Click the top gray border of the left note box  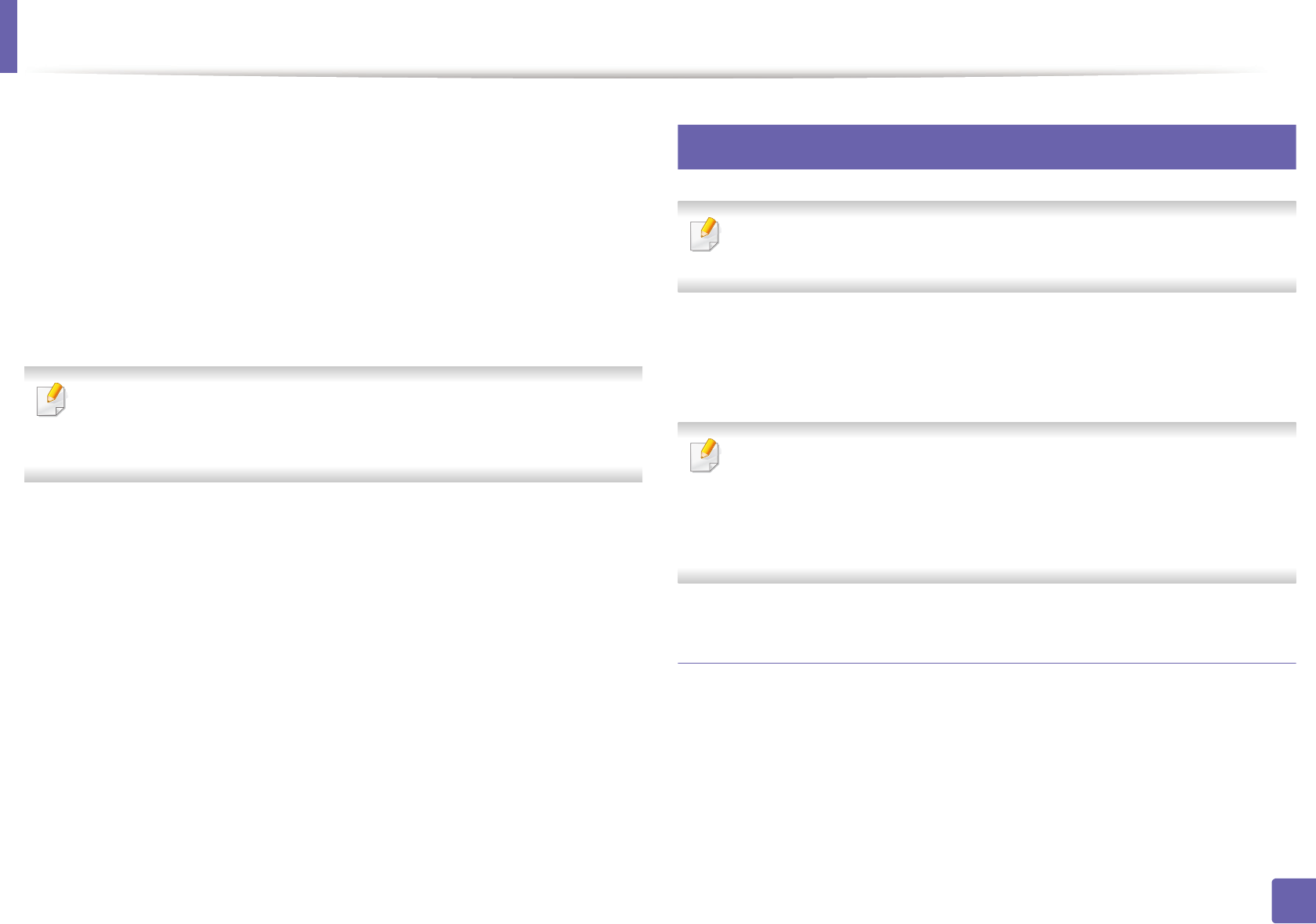pyautogui.click(x=333, y=372)
